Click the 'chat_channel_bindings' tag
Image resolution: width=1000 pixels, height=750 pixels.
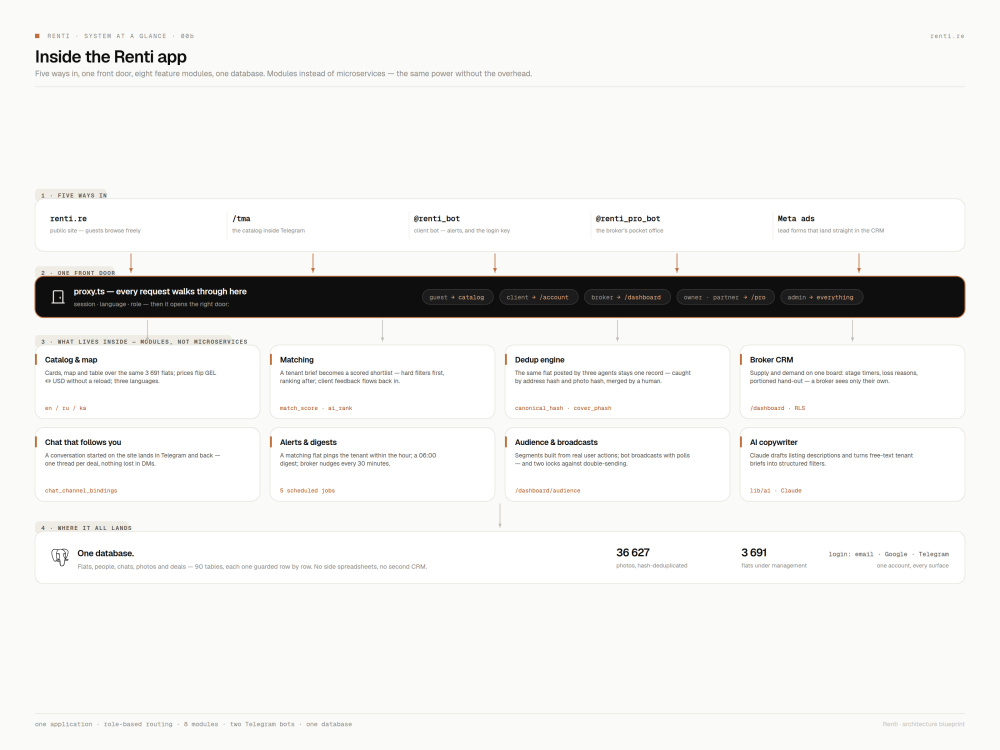pyautogui.click(x=81, y=491)
